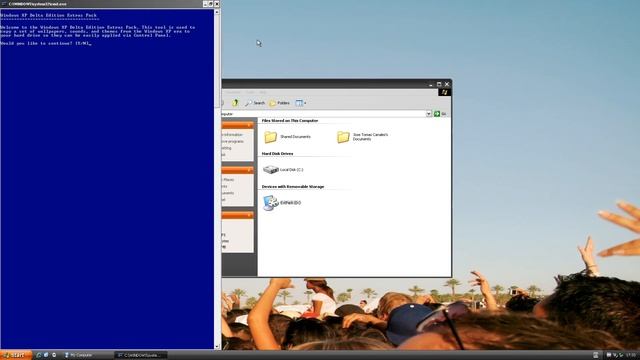Collapse the first orange sidebar panel
640x360 pixels.
point(249,125)
